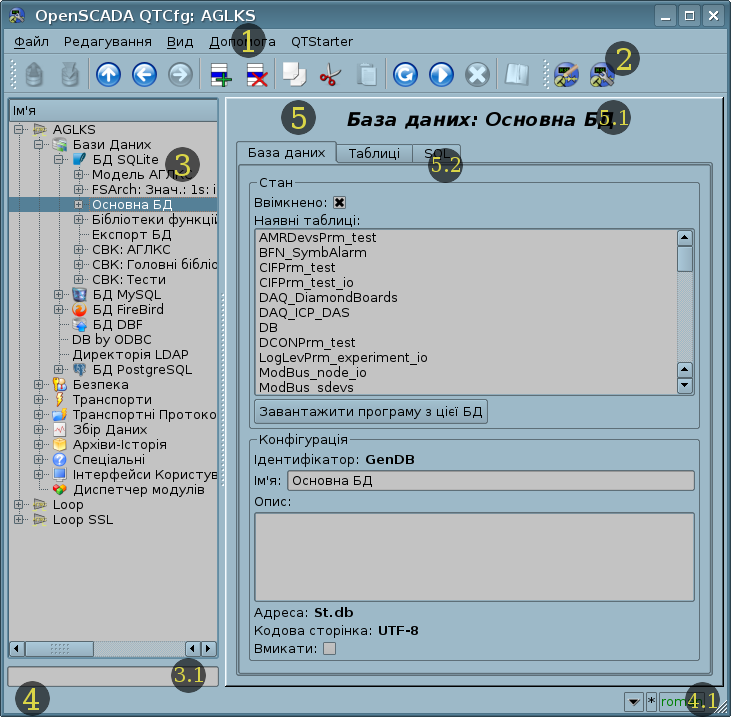Copy the item using the copy icon
The image size is (731, 717).
(x=294, y=75)
